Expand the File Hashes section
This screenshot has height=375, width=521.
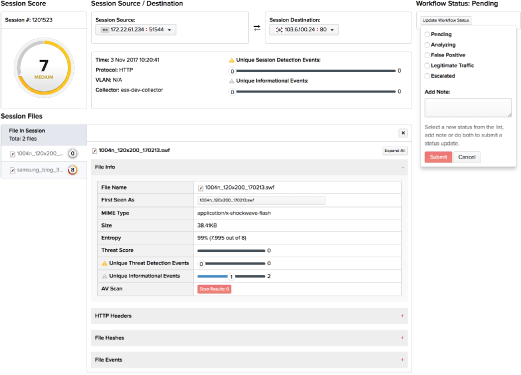coord(249,338)
